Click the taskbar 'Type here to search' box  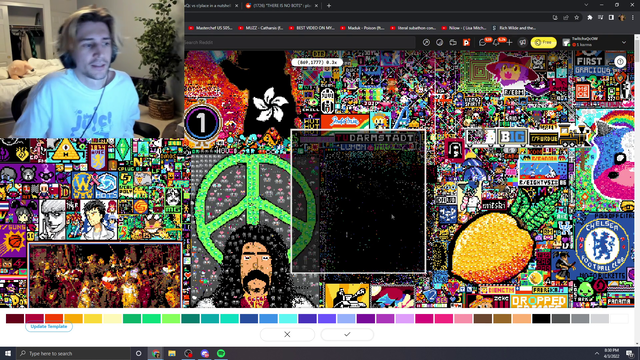click(x=73, y=353)
